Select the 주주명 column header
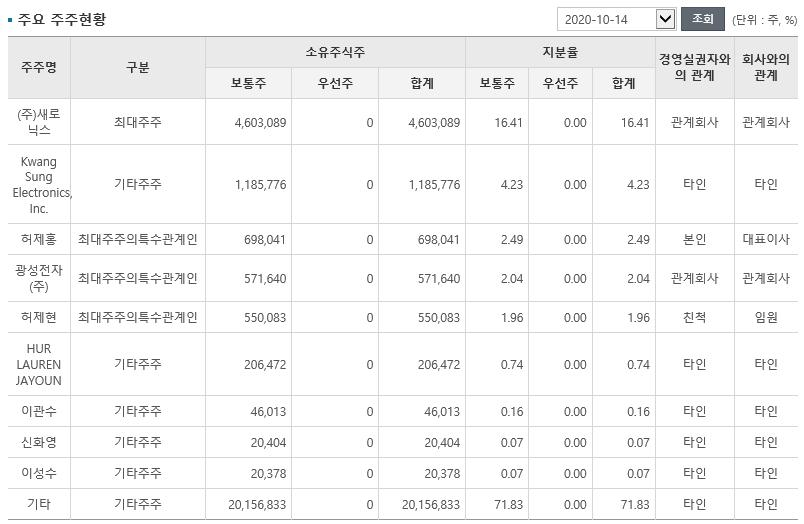Screen dimensions: 804x524 click(39, 67)
